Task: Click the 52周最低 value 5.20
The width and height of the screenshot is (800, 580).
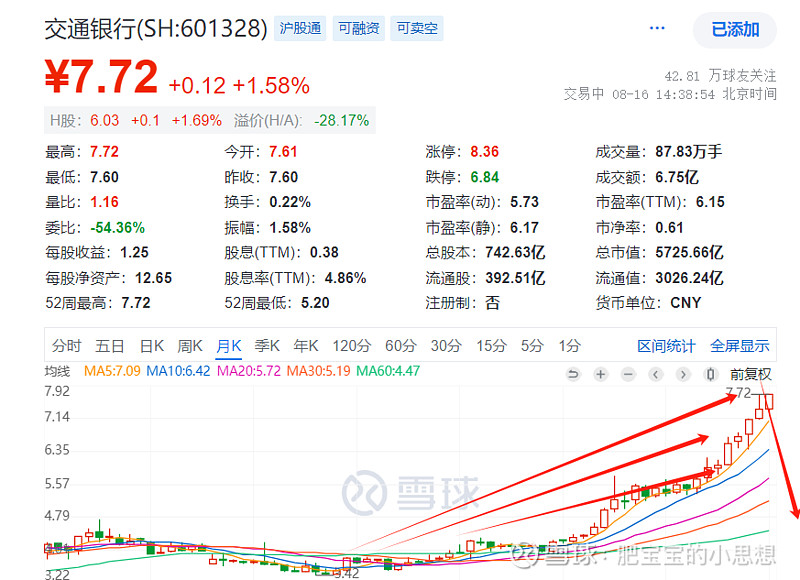Action: pos(315,303)
